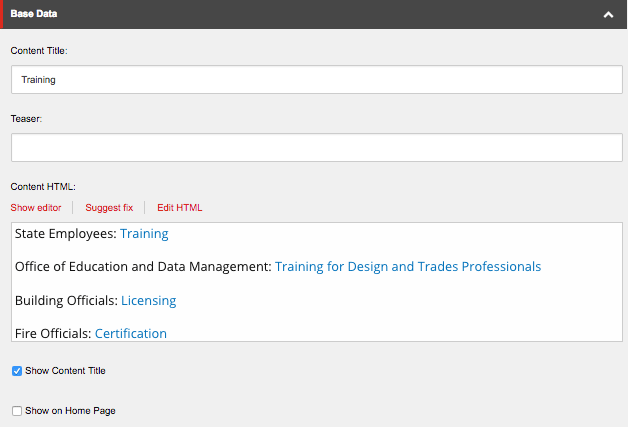The height and width of the screenshot is (427, 628).
Task: Enable the Show on Home Page checkbox
Action: (x=17, y=411)
